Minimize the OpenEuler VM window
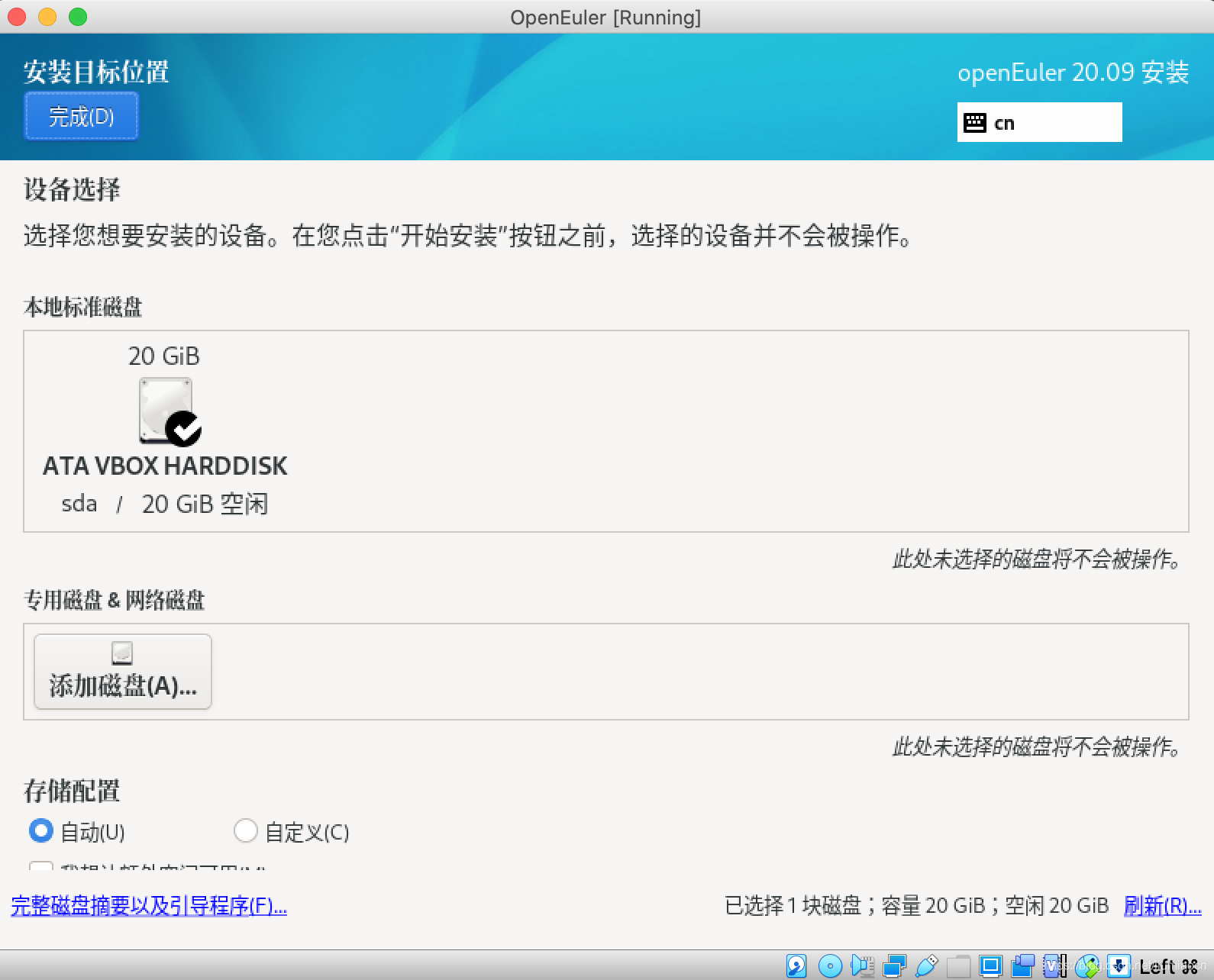 coord(47,17)
